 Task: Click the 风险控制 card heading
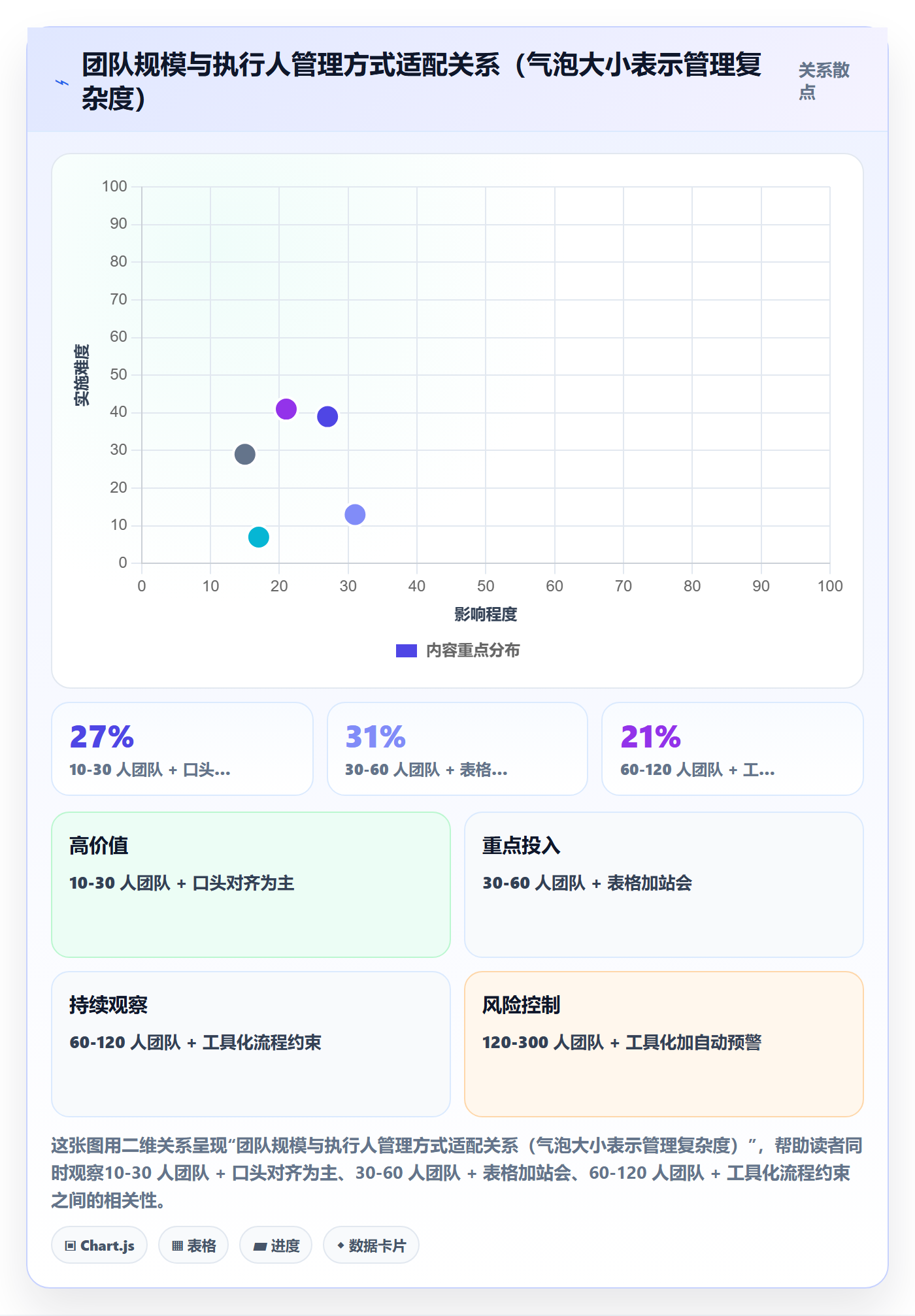[522, 1005]
